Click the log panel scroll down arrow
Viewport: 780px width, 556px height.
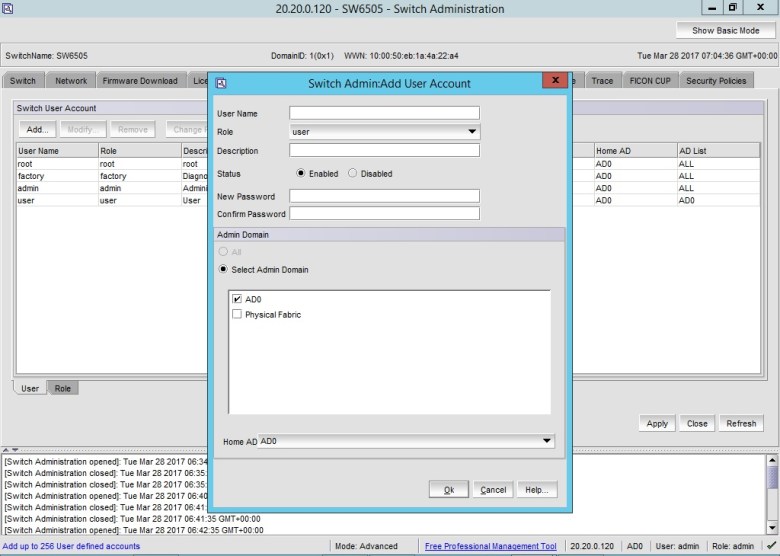point(772,528)
